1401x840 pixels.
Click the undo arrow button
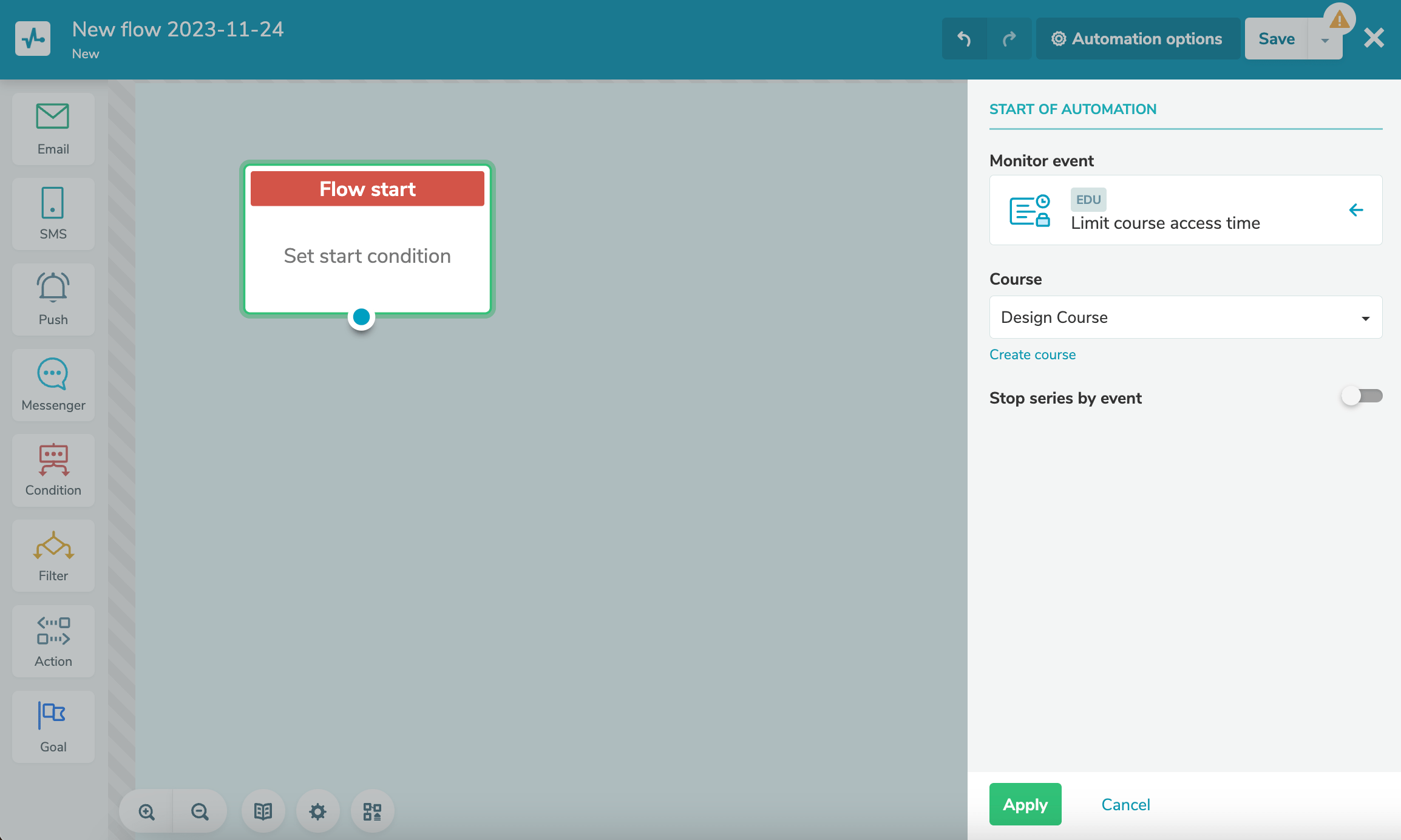(x=964, y=39)
